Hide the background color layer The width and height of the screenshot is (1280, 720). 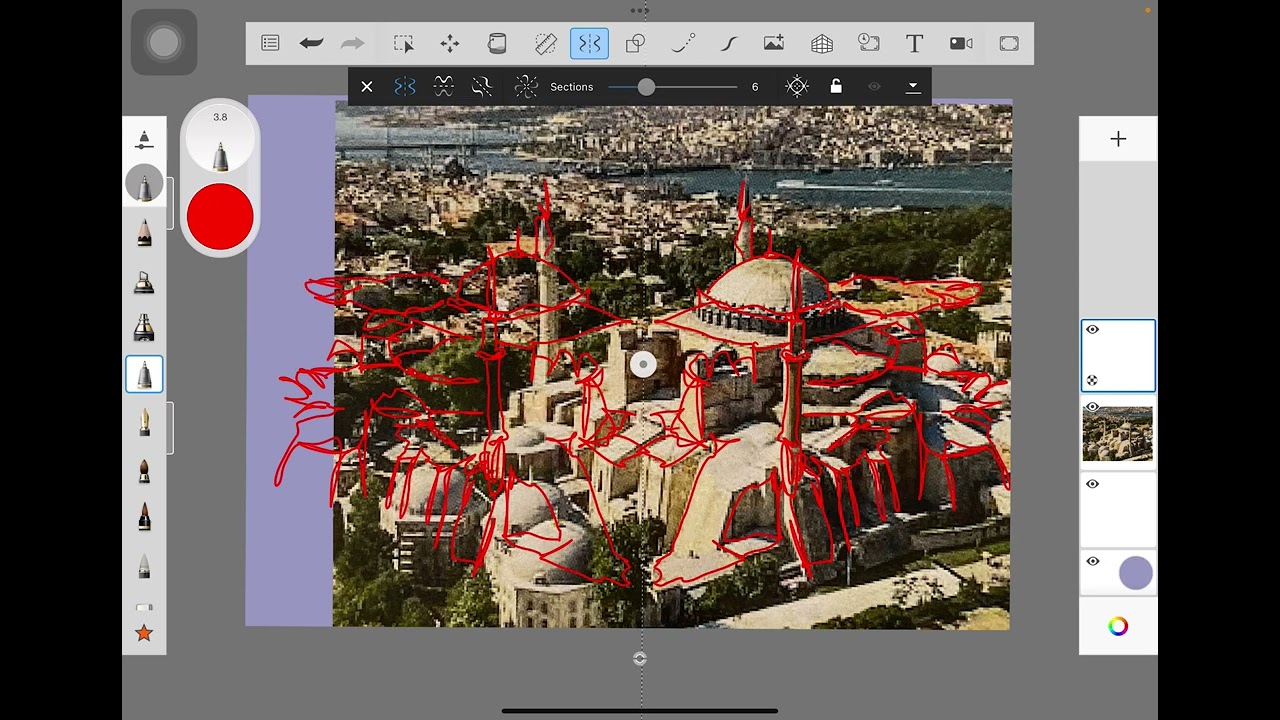[1092, 562]
